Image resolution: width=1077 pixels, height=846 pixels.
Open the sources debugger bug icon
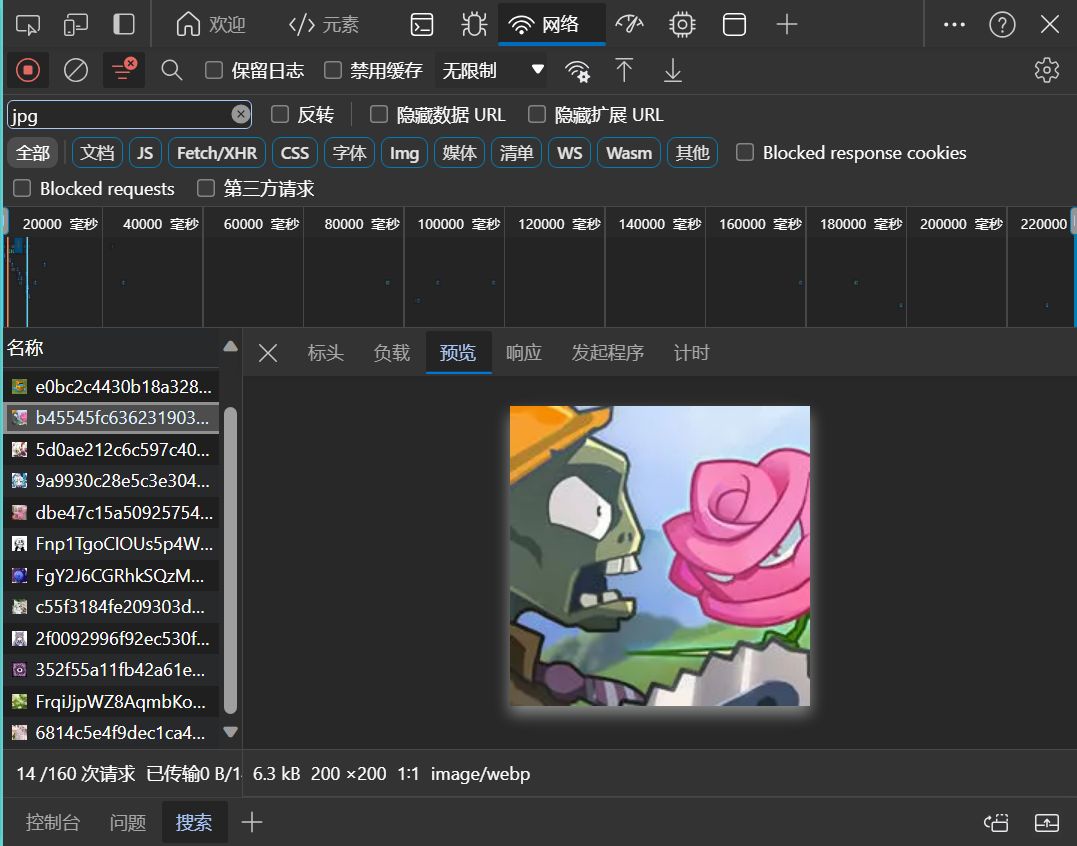click(x=474, y=25)
